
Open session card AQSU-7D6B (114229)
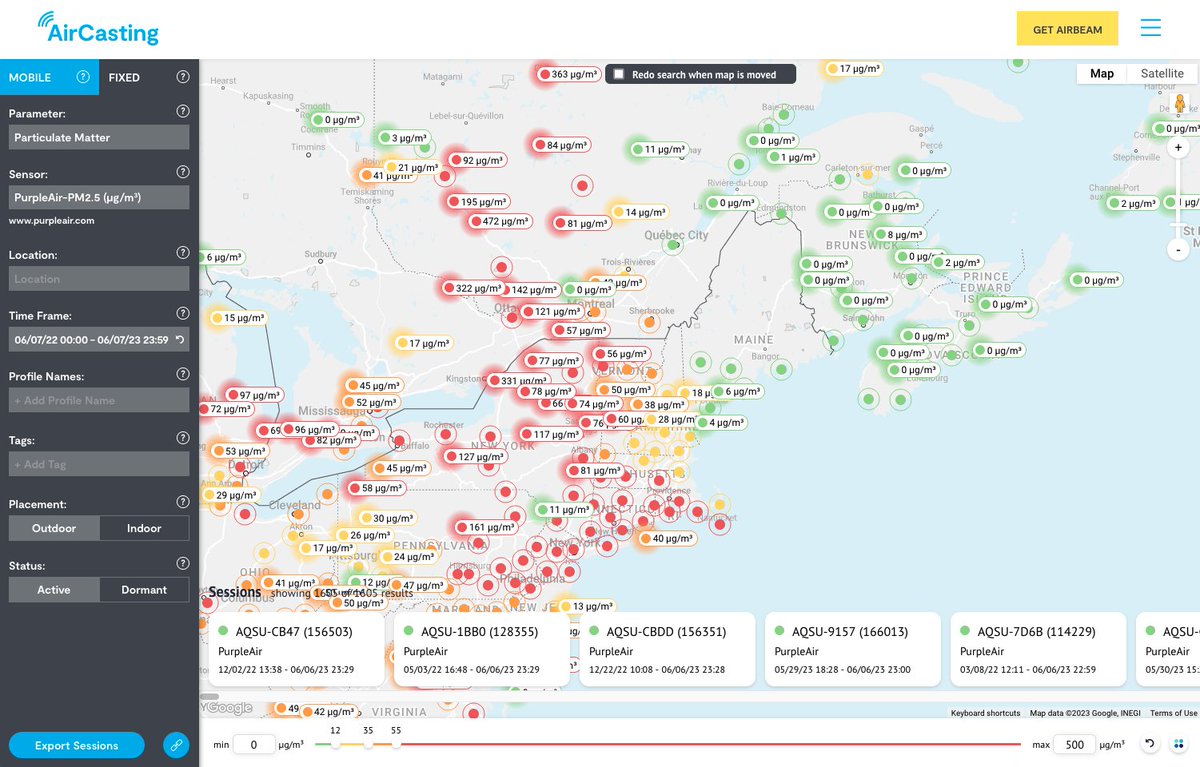click(1038, 649)
